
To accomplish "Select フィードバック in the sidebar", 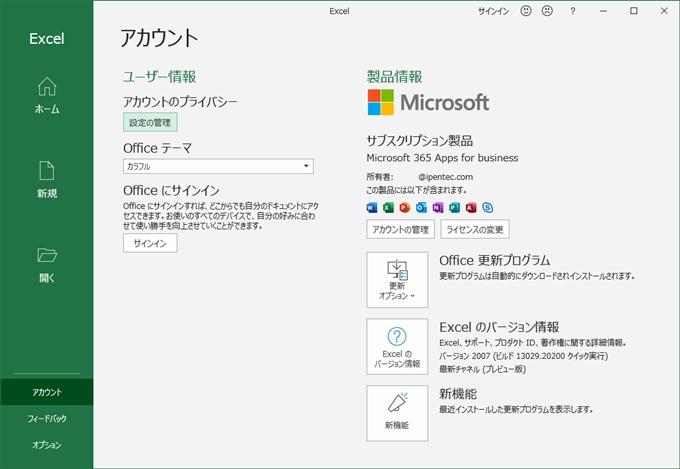I will tap(47, 419).
